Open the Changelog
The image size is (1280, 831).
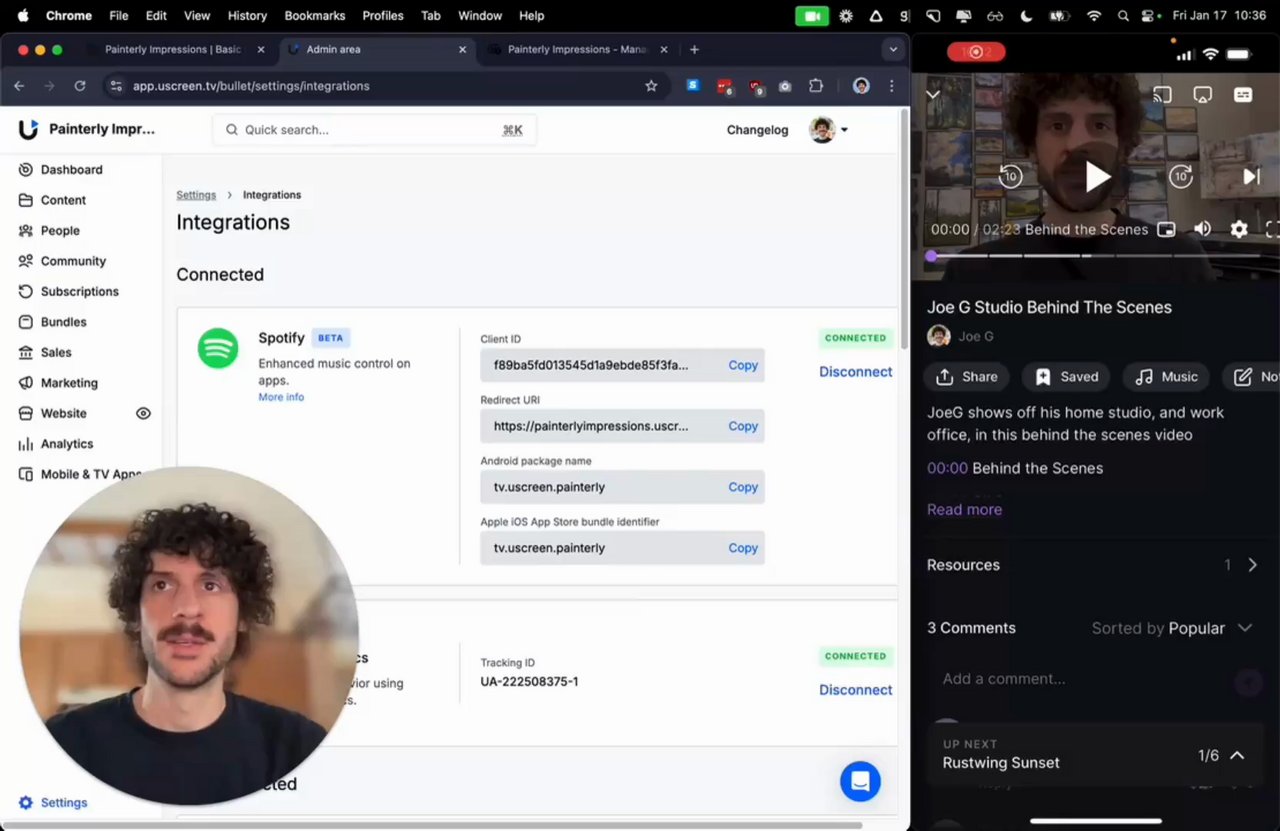pos(757,130)
